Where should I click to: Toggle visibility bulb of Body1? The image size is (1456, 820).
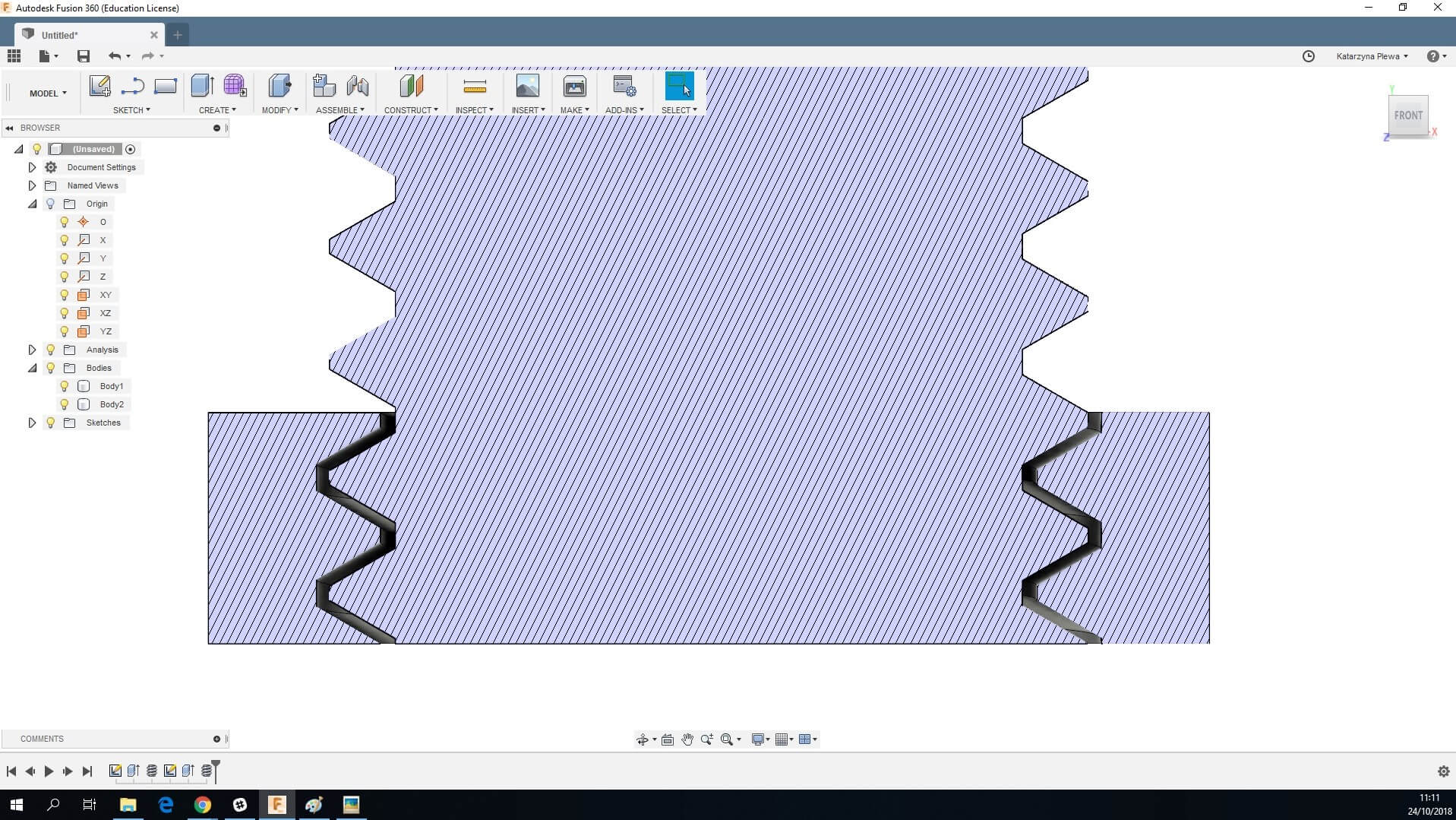(65, 386)
